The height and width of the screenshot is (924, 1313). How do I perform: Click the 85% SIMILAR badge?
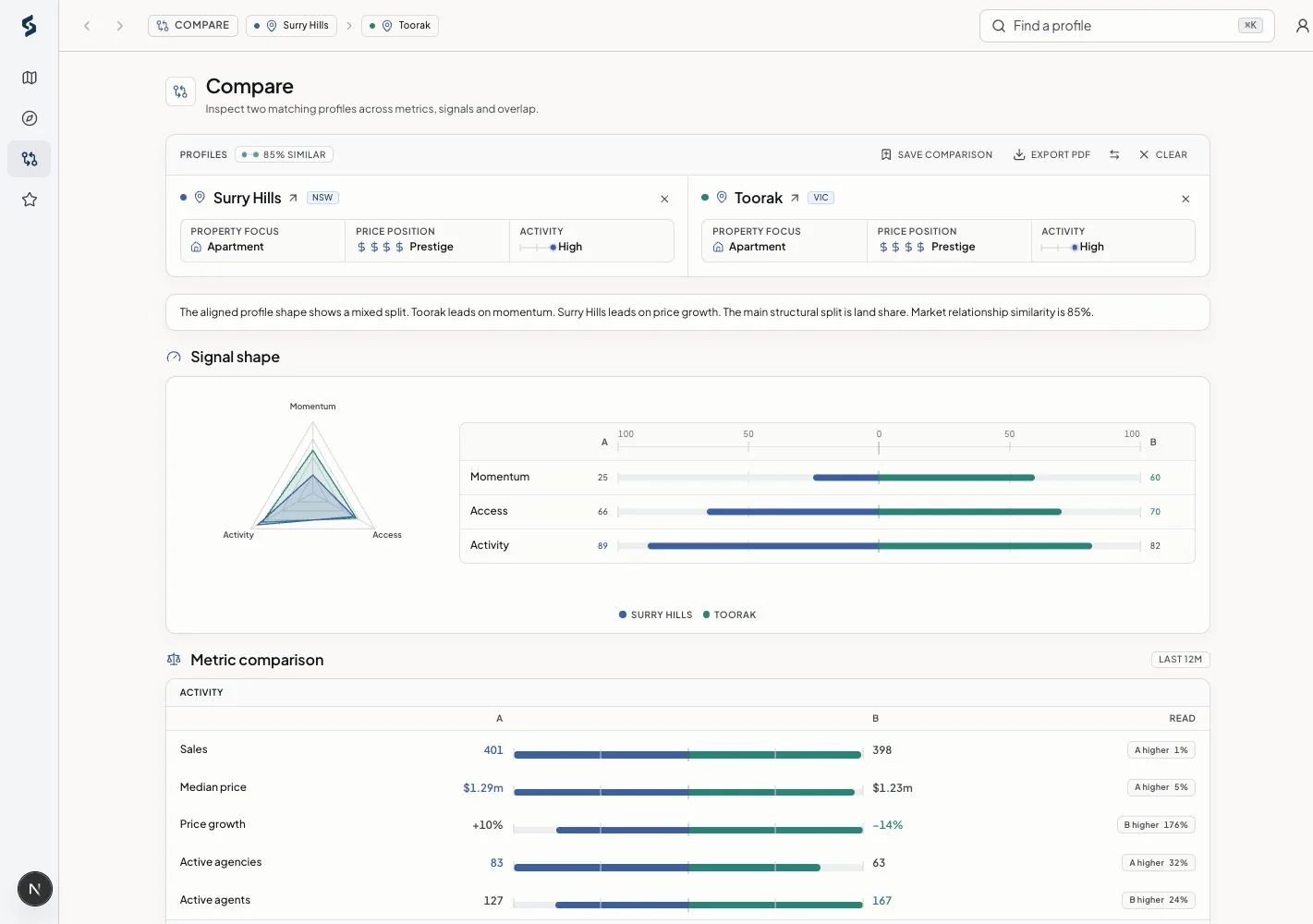point(284,154)
